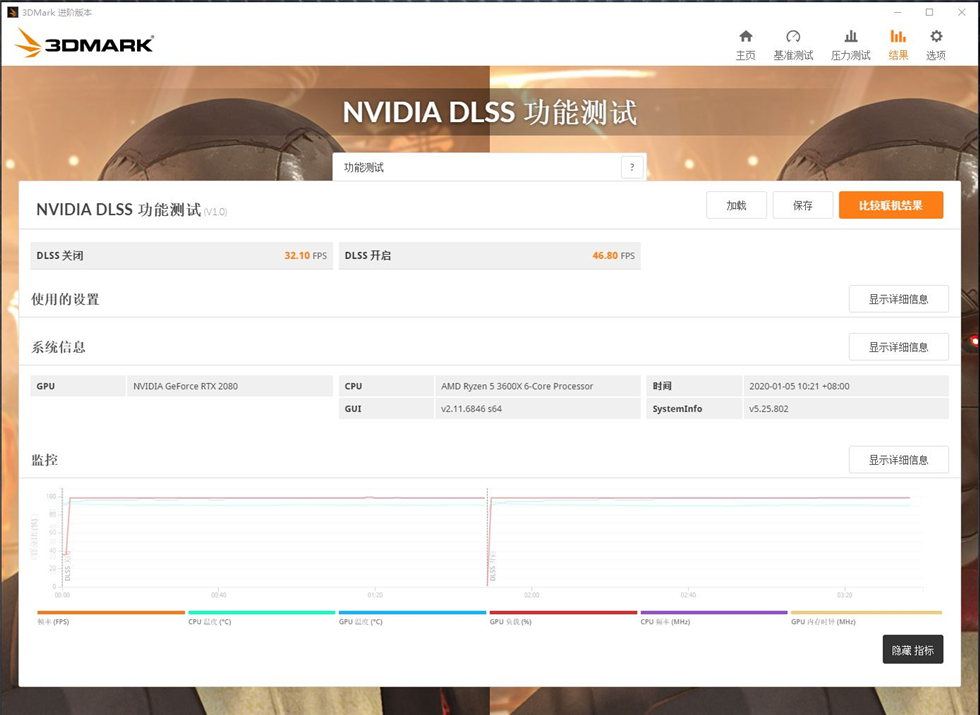Toggle the GPU 负载 metric legend
This screenshot has height=715, width=980.
click(563, 613)
